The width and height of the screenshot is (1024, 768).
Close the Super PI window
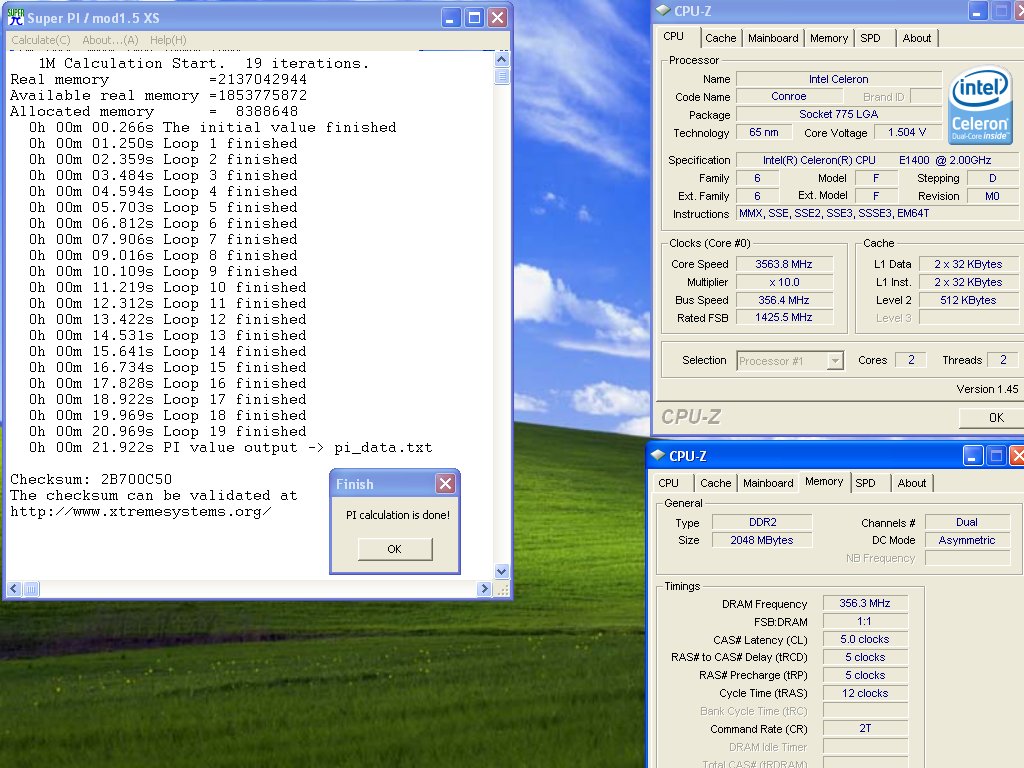498,18
